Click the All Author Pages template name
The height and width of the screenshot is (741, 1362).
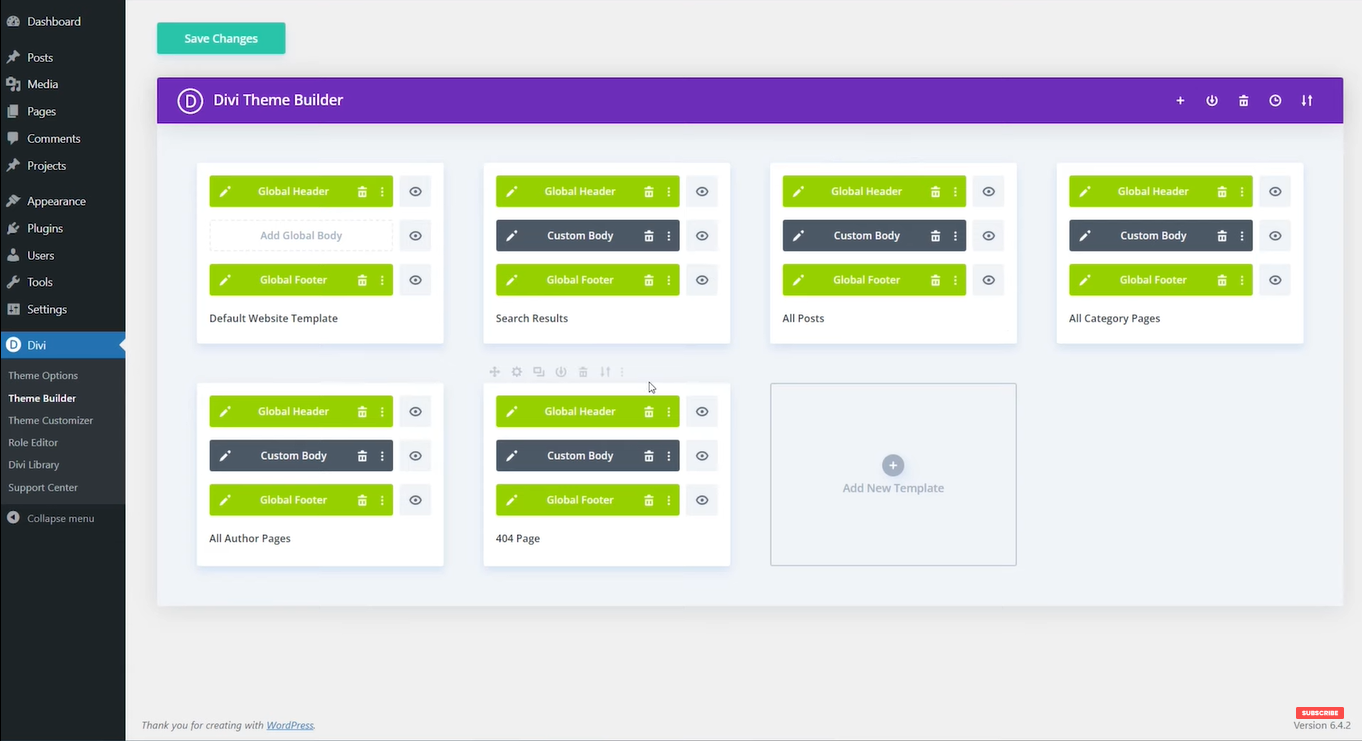250,539
